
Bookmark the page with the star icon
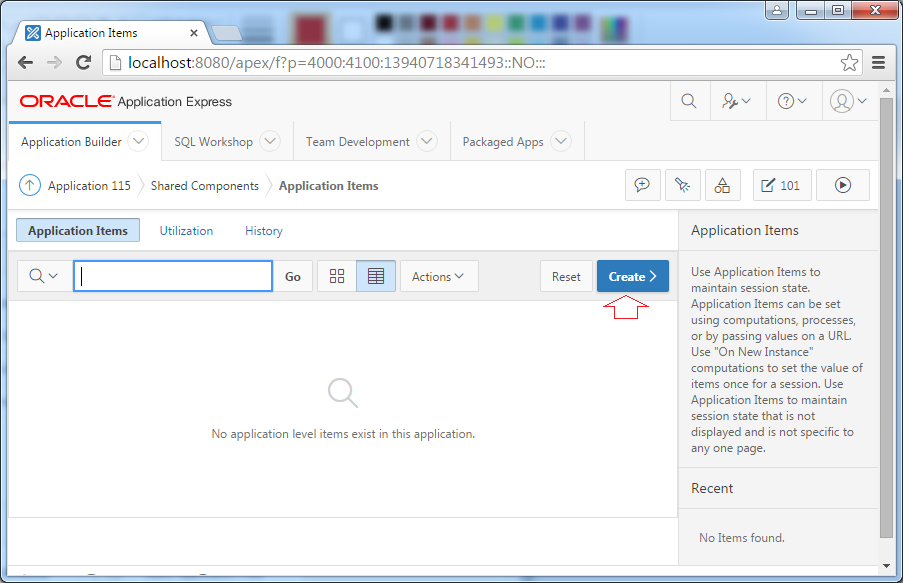click(849, 62)
